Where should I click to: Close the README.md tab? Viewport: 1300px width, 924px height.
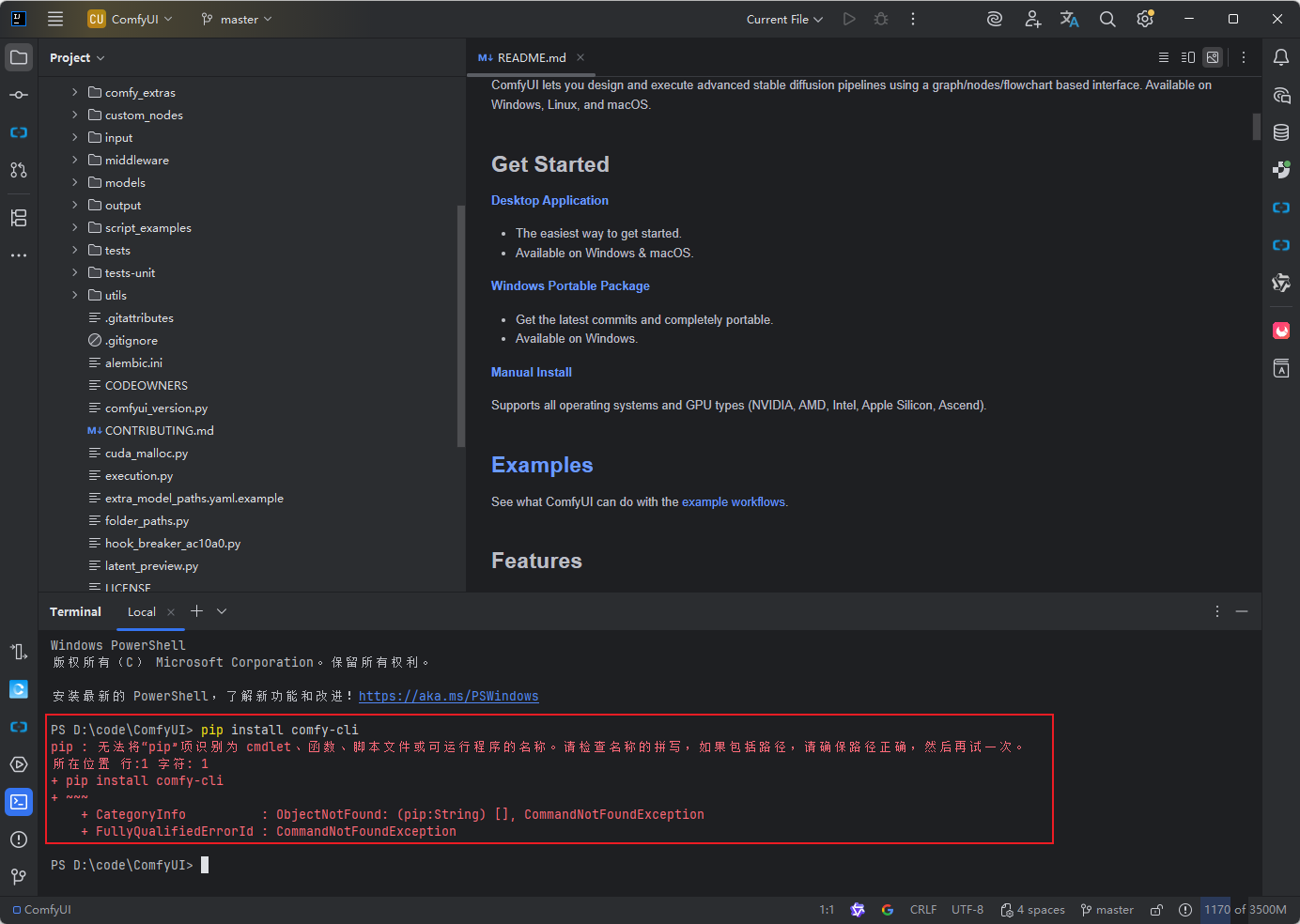tap(580, 57)
